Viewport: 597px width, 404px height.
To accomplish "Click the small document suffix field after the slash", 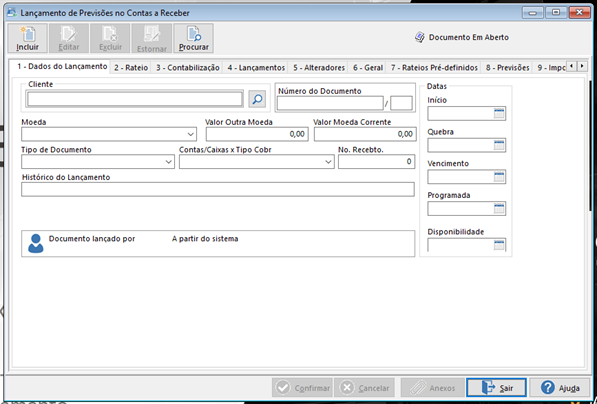I will [401, 103].
